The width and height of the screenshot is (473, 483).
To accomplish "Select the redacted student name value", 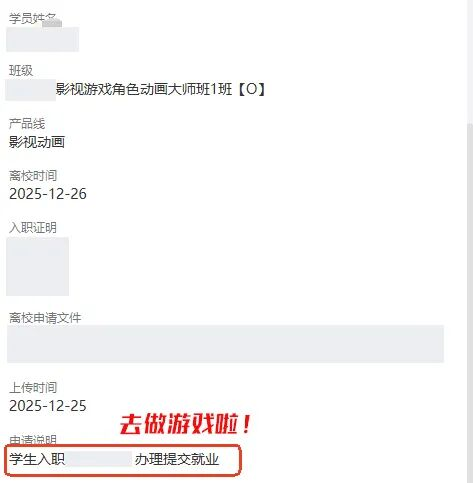I will click(x=43, y=39).
